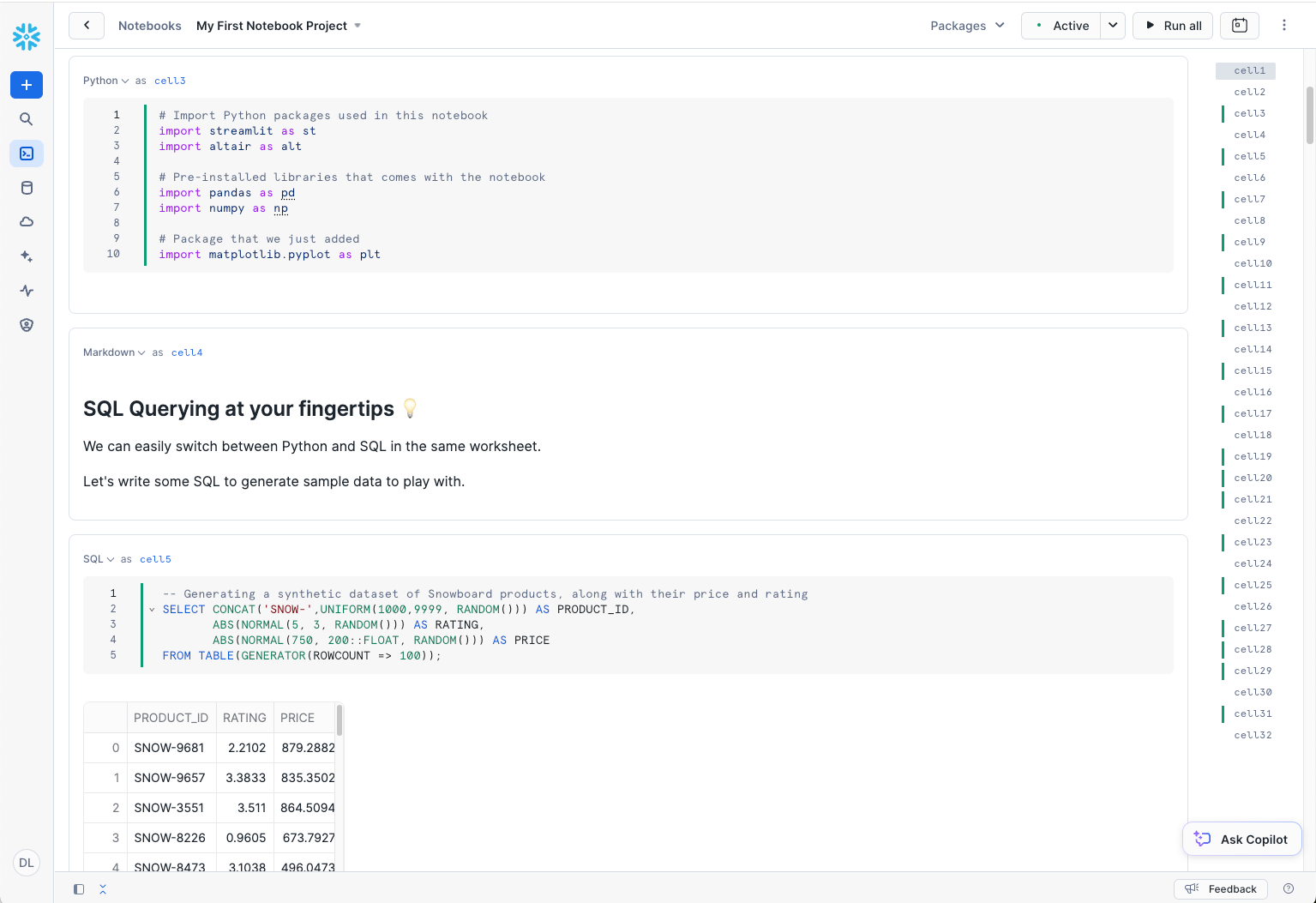
Task: Click the cell5 name label
Action: point(155,559)
